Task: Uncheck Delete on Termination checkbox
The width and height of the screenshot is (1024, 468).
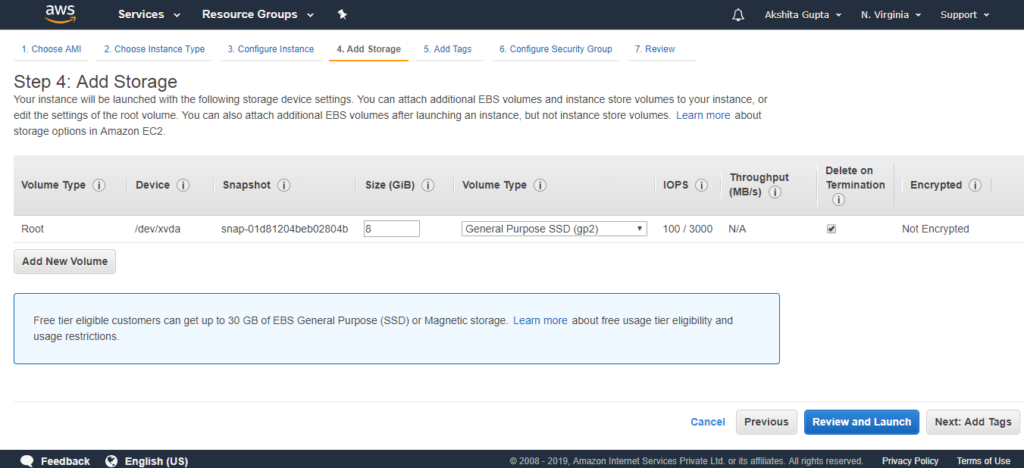Action: click(x=831, y=229)
